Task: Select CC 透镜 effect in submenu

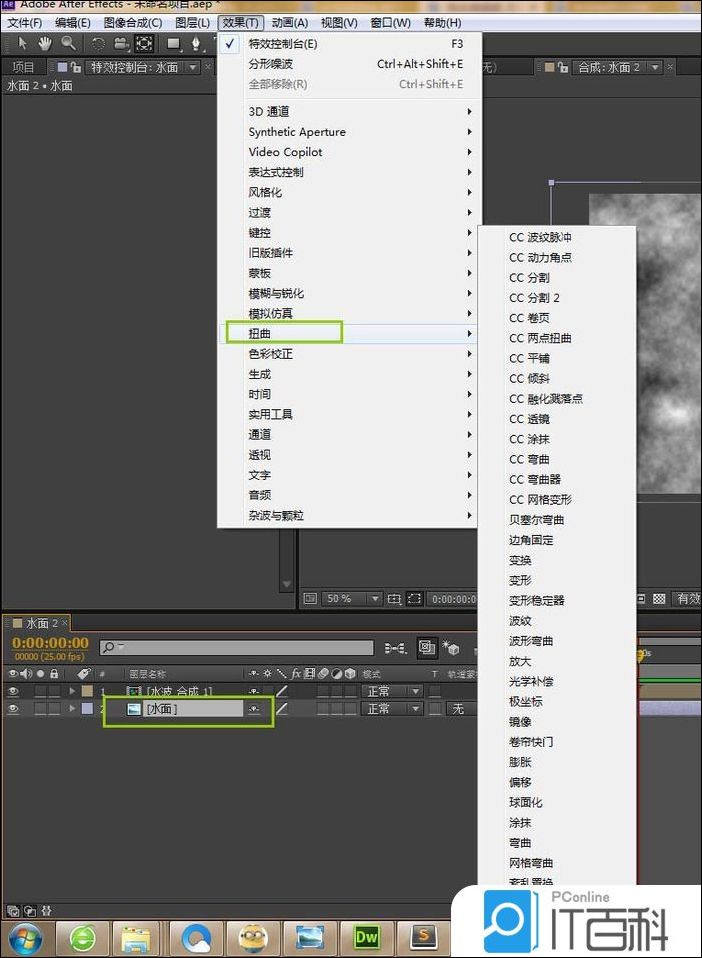Action: click(529, 419)
